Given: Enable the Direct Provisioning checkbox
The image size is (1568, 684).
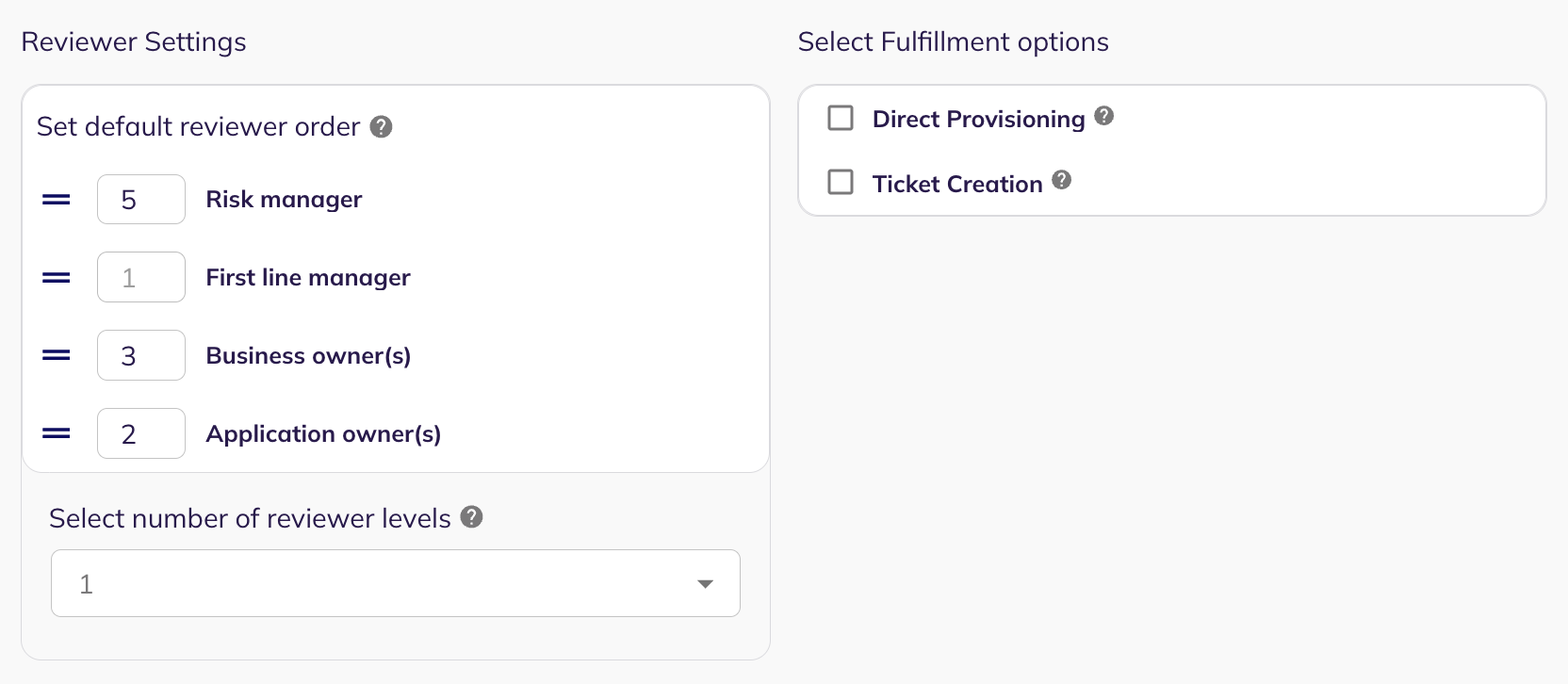Looking at the screenshot, I should point(841,118).
